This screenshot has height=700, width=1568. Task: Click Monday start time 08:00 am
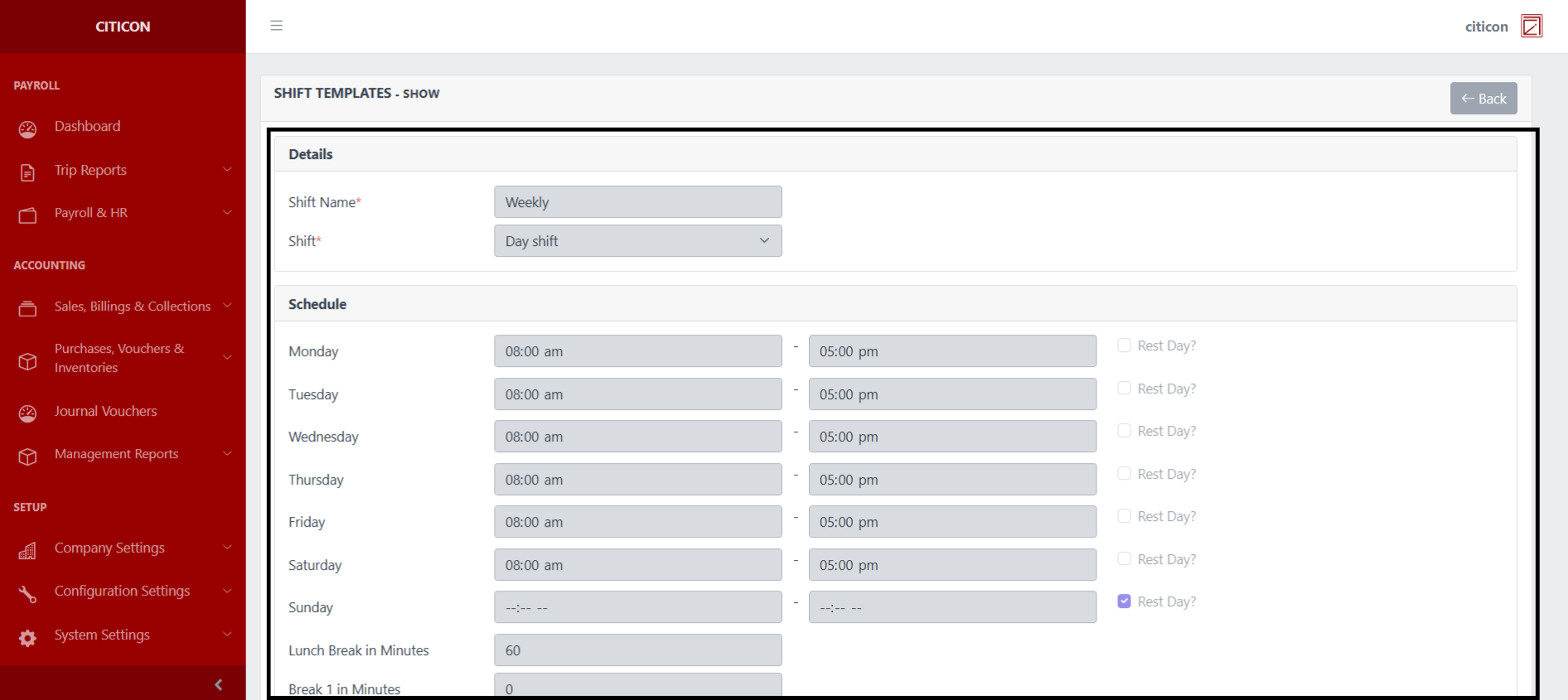pos(638,351)
